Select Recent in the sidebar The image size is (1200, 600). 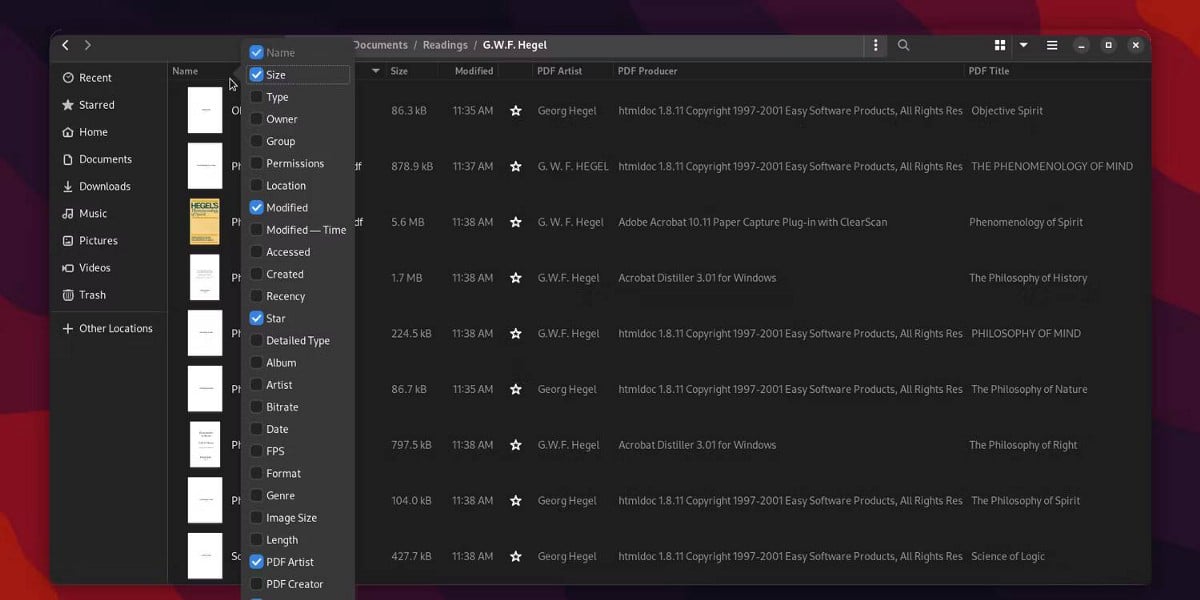pyautogui.click(x=94, y=77)
